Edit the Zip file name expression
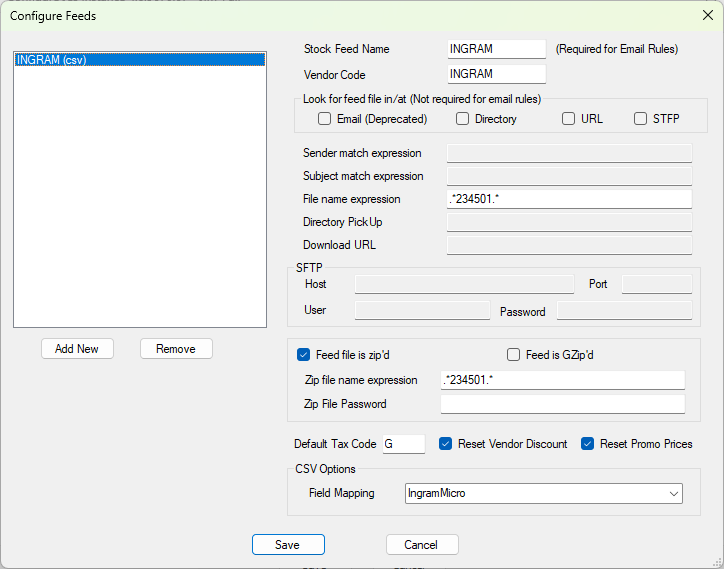The image size is (724, 569). (x=563, y=380)
